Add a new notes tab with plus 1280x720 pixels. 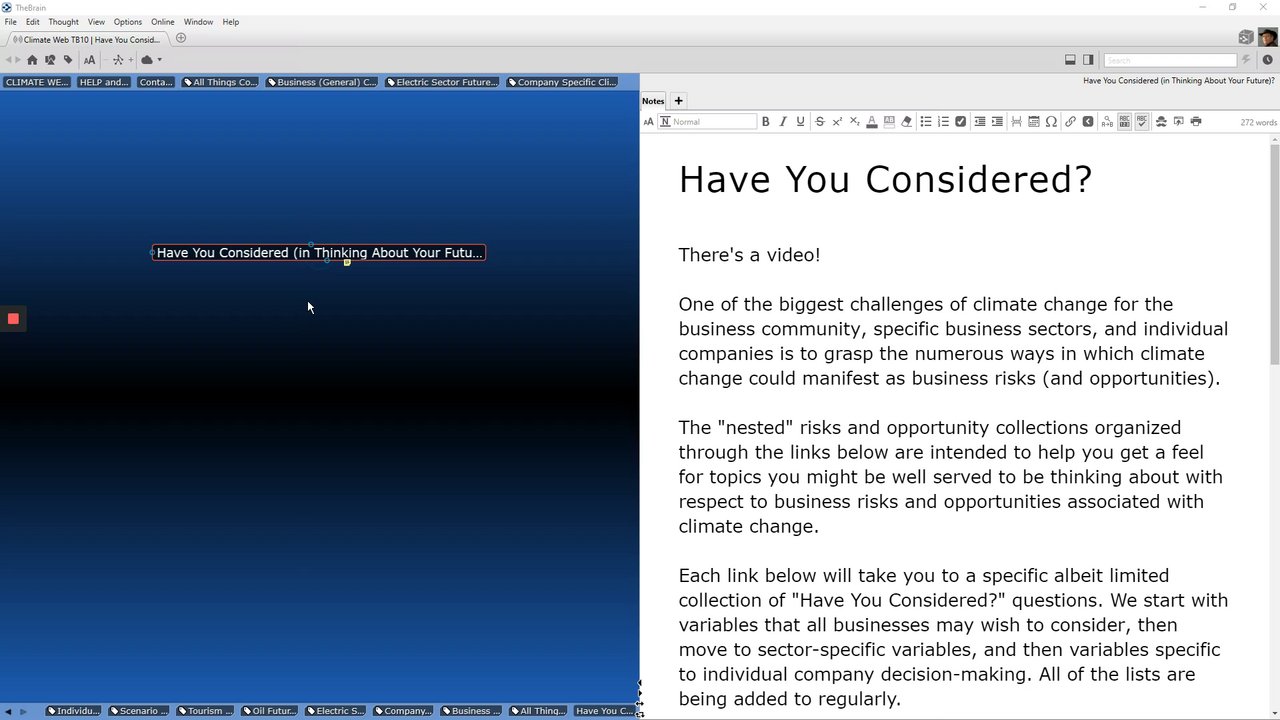(x=678, y=101)
